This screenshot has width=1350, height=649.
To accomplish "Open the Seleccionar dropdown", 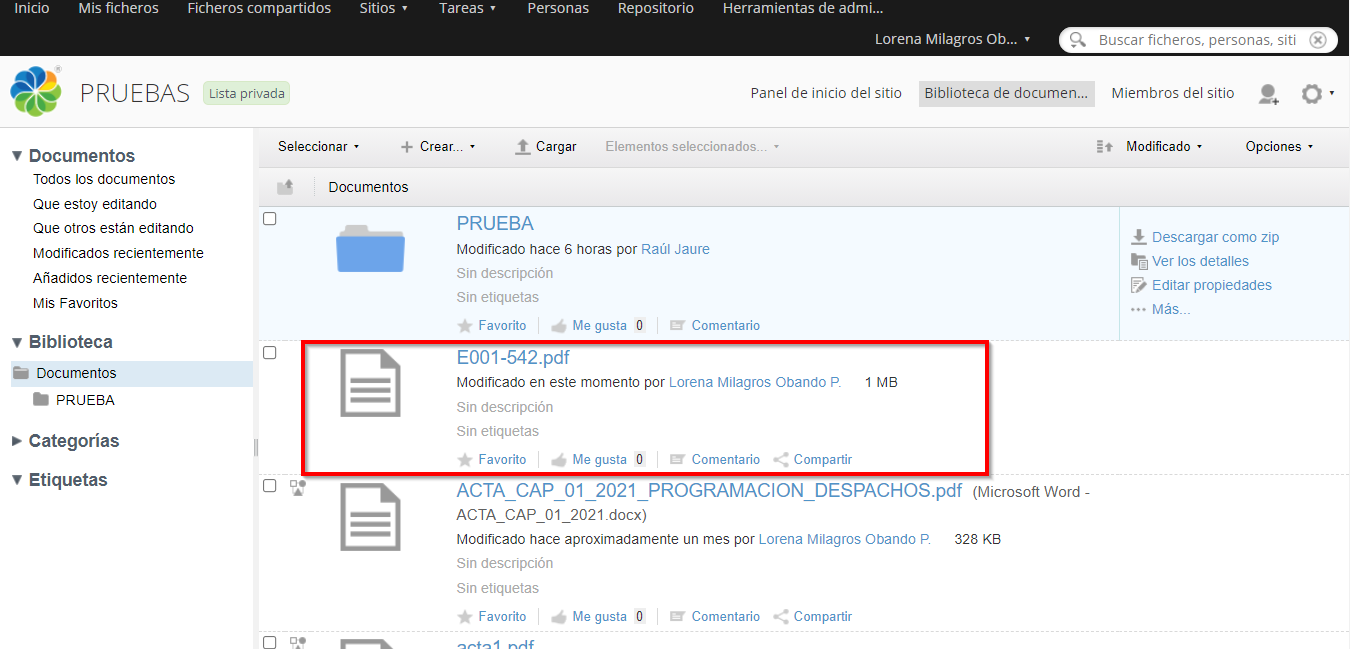I will 319,146.
